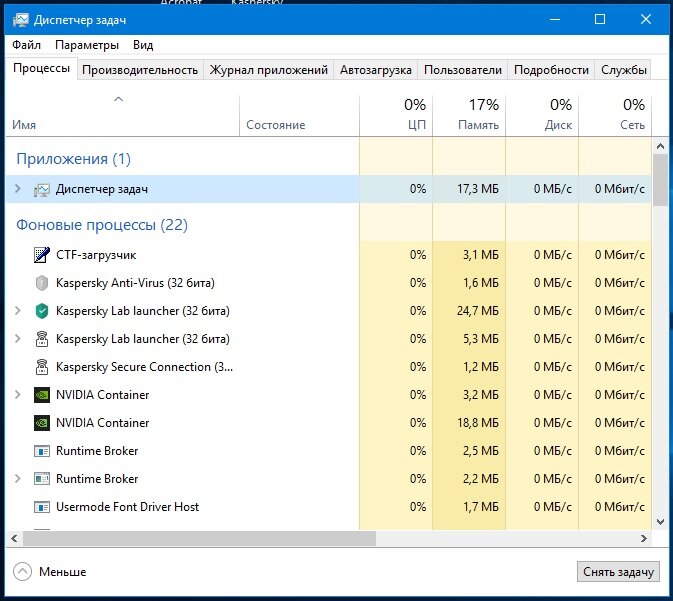Click the NVIDIA Container icon using 18,8 МБ
This screenshot has width=673, height=601.
point(42,423)
